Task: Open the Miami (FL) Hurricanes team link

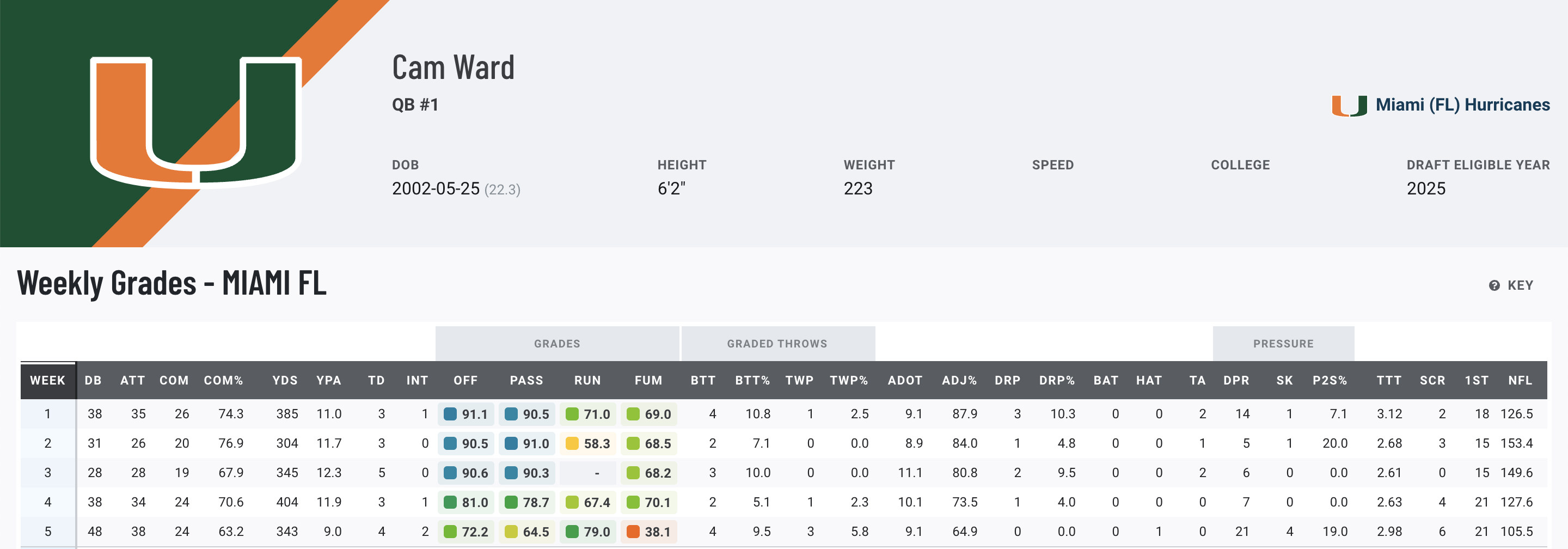Action: [x=1462, y=105]
